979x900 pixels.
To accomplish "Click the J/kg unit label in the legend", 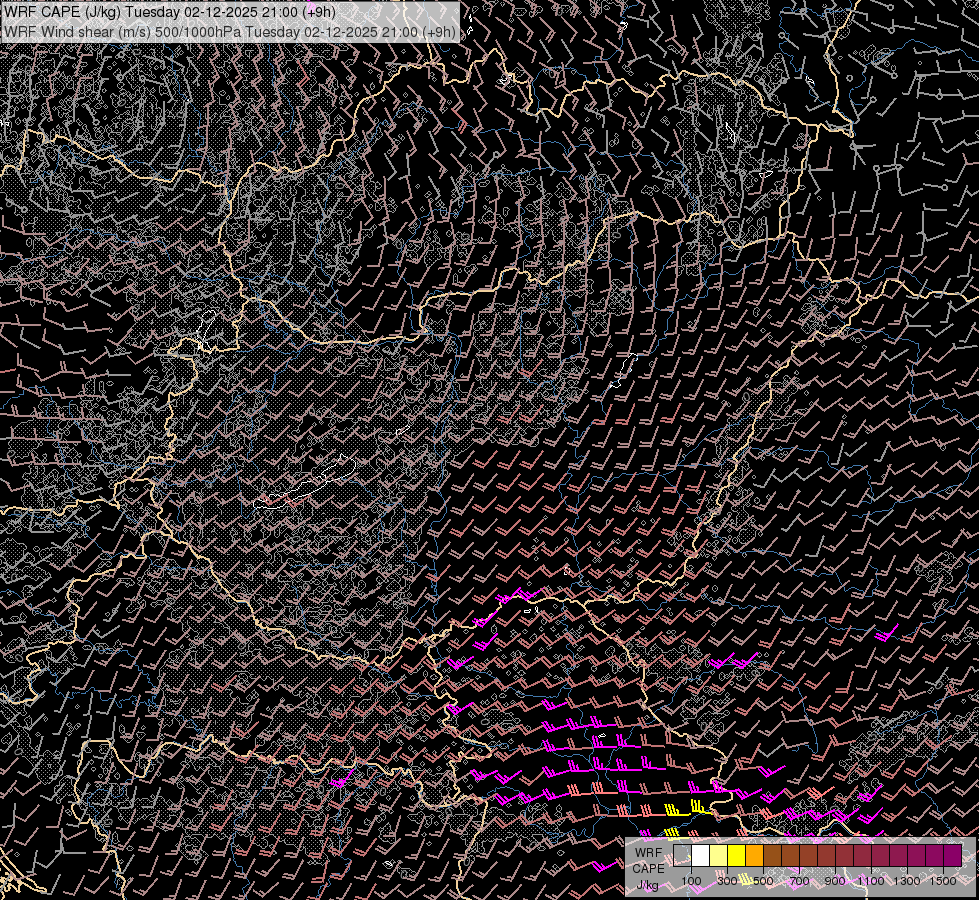I will (647, 884).
